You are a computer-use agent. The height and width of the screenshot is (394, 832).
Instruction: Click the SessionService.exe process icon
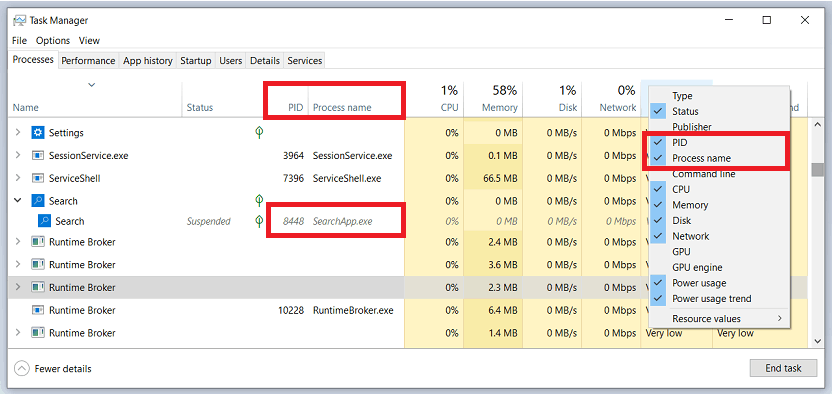tap(38, 156)
